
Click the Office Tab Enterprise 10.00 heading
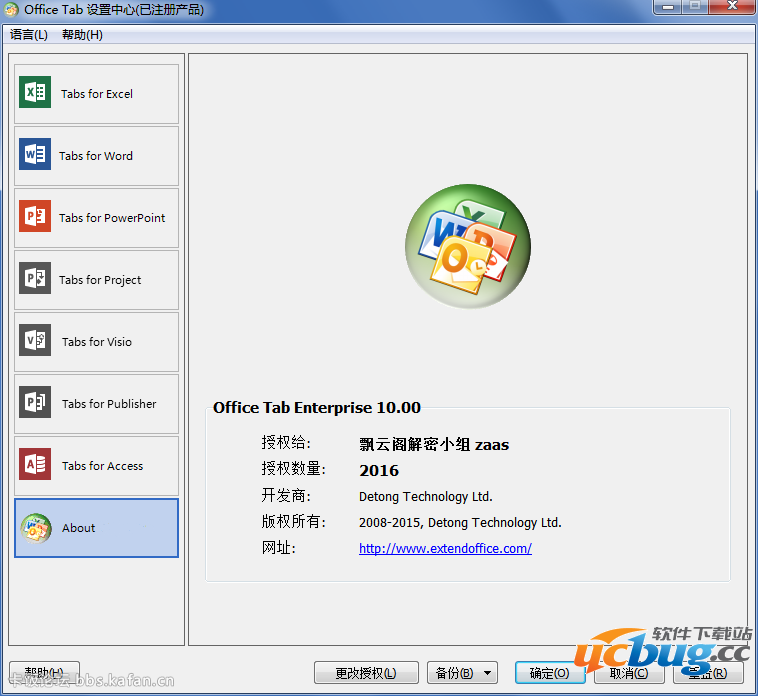(x=317, y=407)
